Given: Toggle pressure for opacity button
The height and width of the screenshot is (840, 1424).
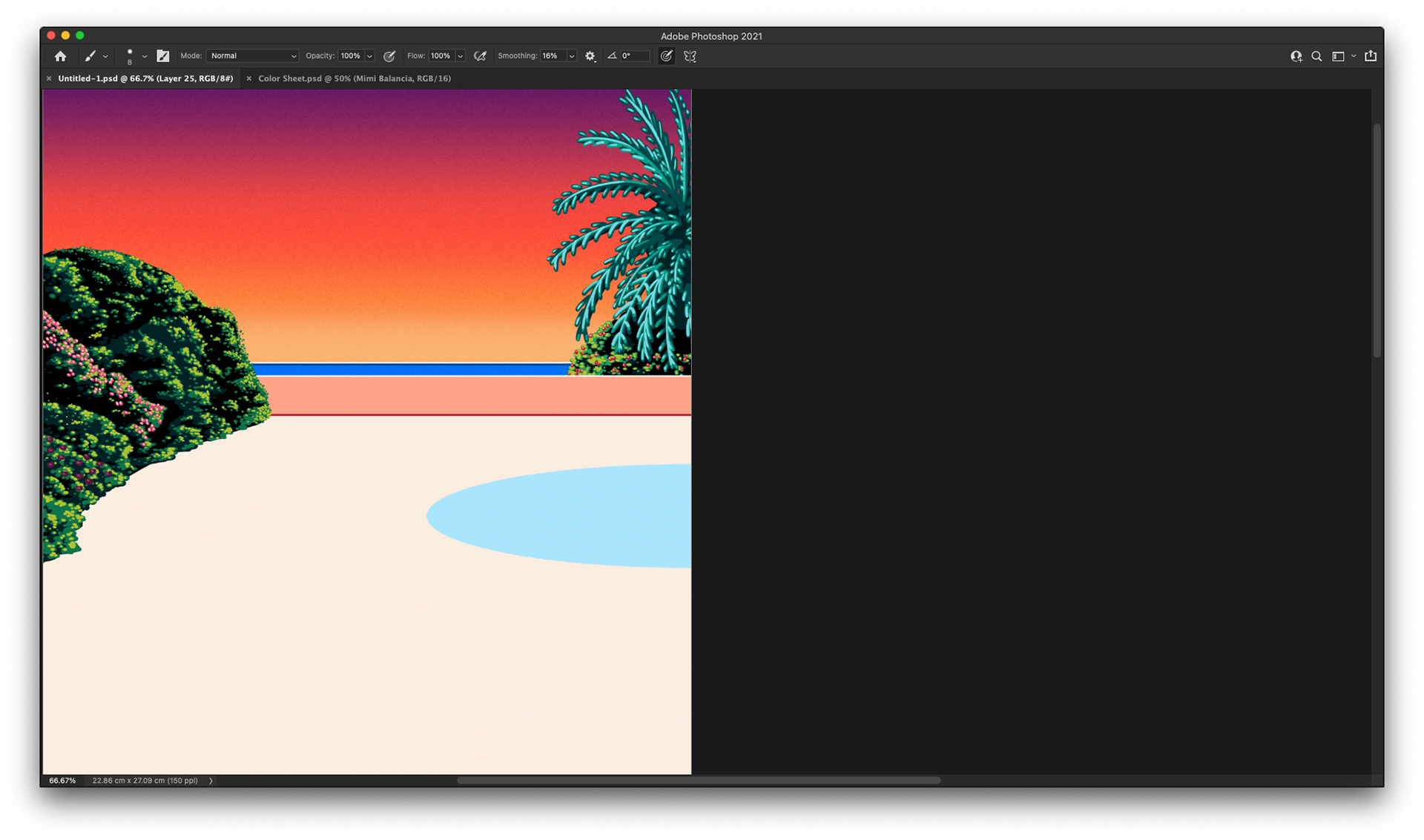Looking at the screenshot, I should 389,56.
